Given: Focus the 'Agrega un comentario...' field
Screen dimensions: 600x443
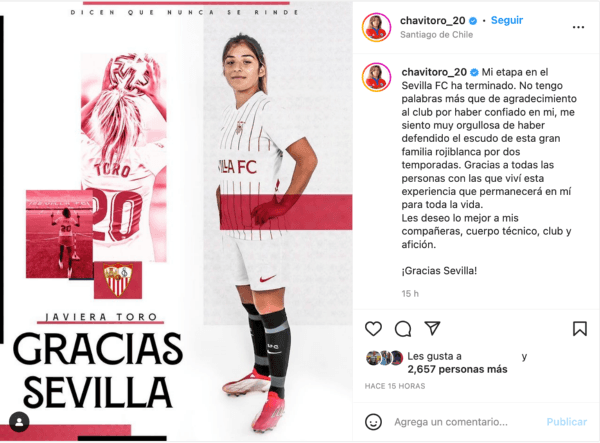Looking at the screenshot, I should (x=451, y=422).
